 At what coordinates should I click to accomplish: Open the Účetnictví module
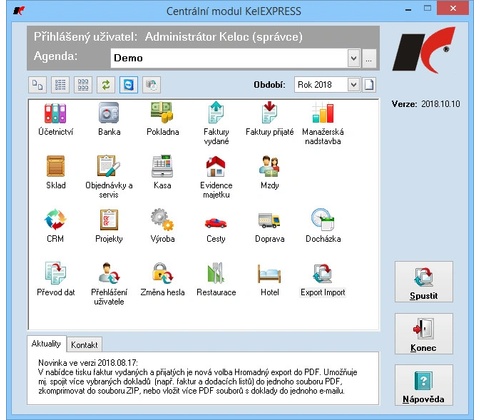click(x=55, y=119)
